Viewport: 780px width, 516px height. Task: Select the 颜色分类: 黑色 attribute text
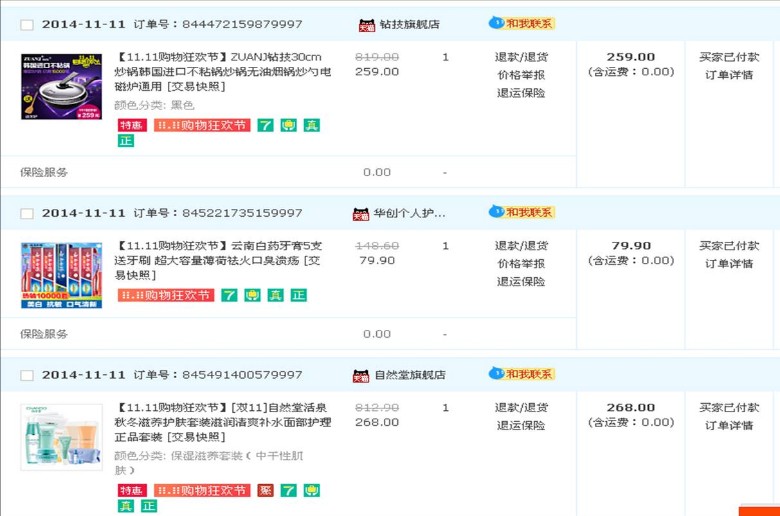point(154,105)
